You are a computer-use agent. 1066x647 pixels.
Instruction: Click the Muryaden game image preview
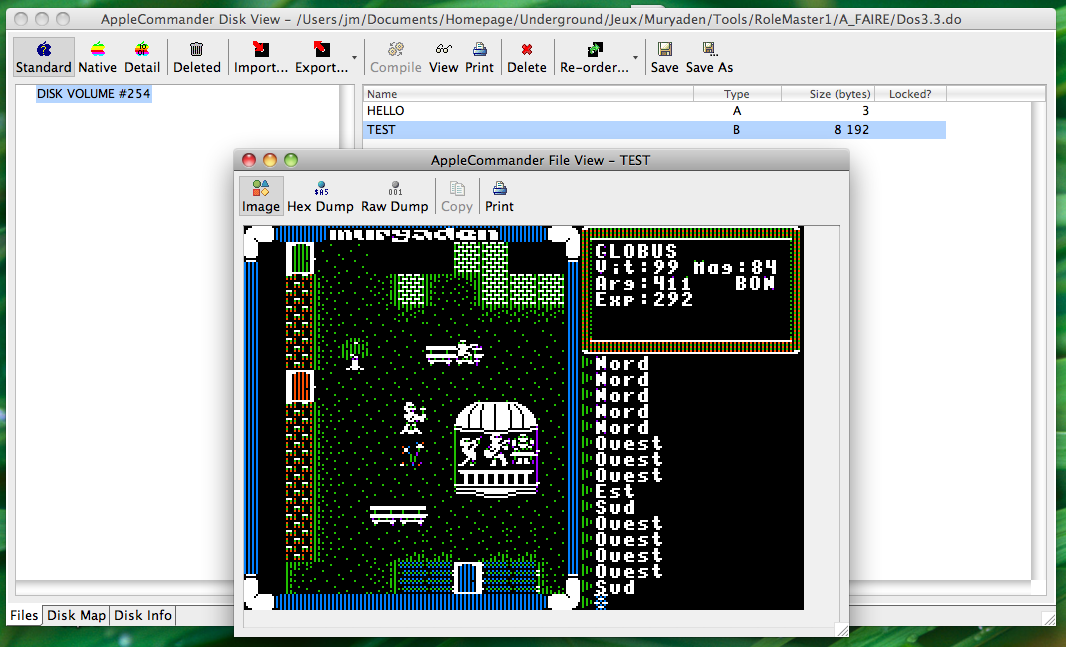coord(523,418)
